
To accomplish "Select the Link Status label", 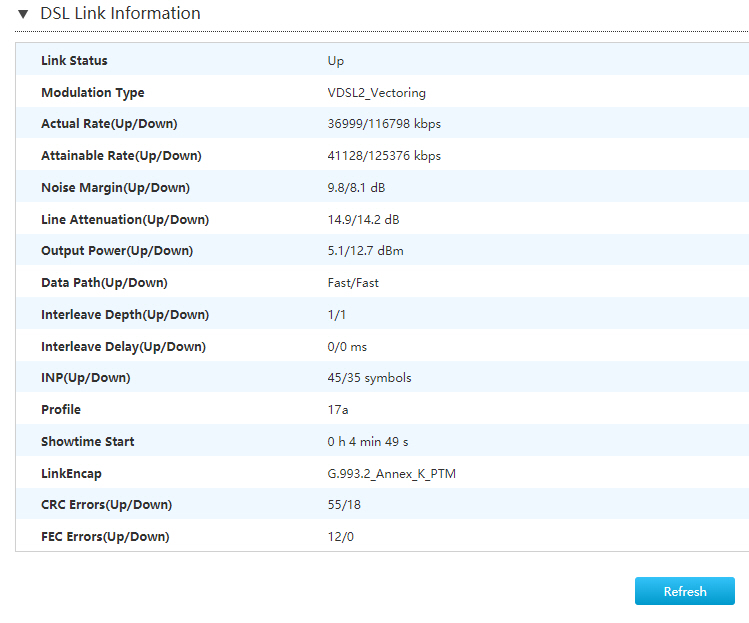I will click(74, 61).
